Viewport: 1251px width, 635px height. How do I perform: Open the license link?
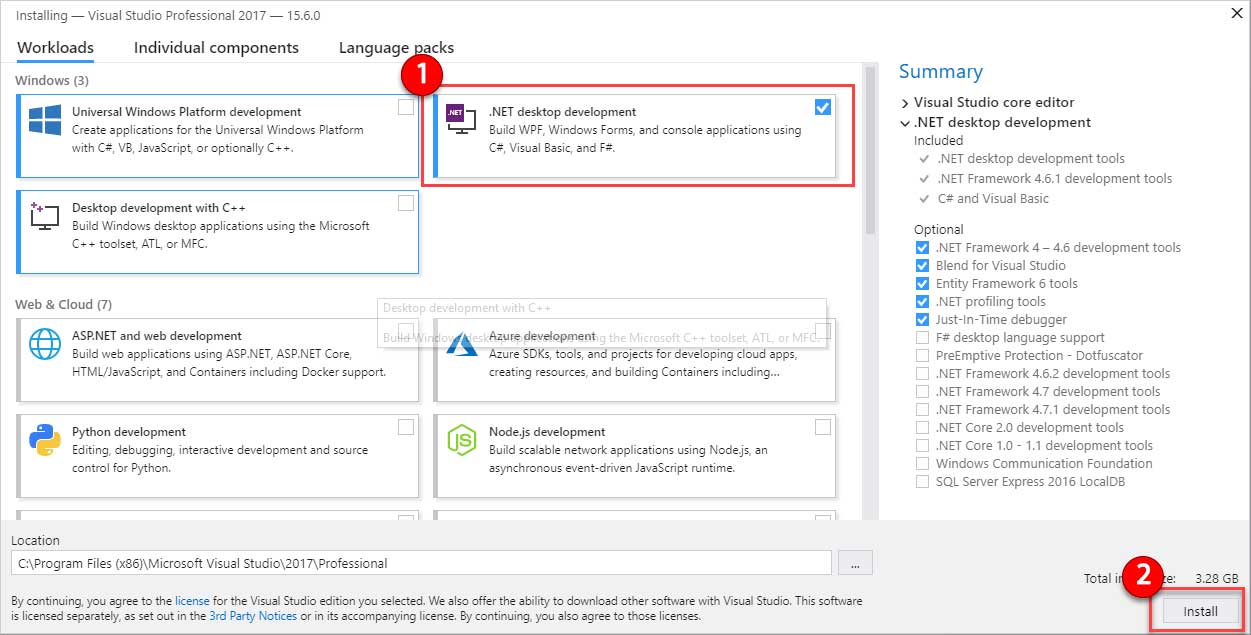tap(192, 601)
